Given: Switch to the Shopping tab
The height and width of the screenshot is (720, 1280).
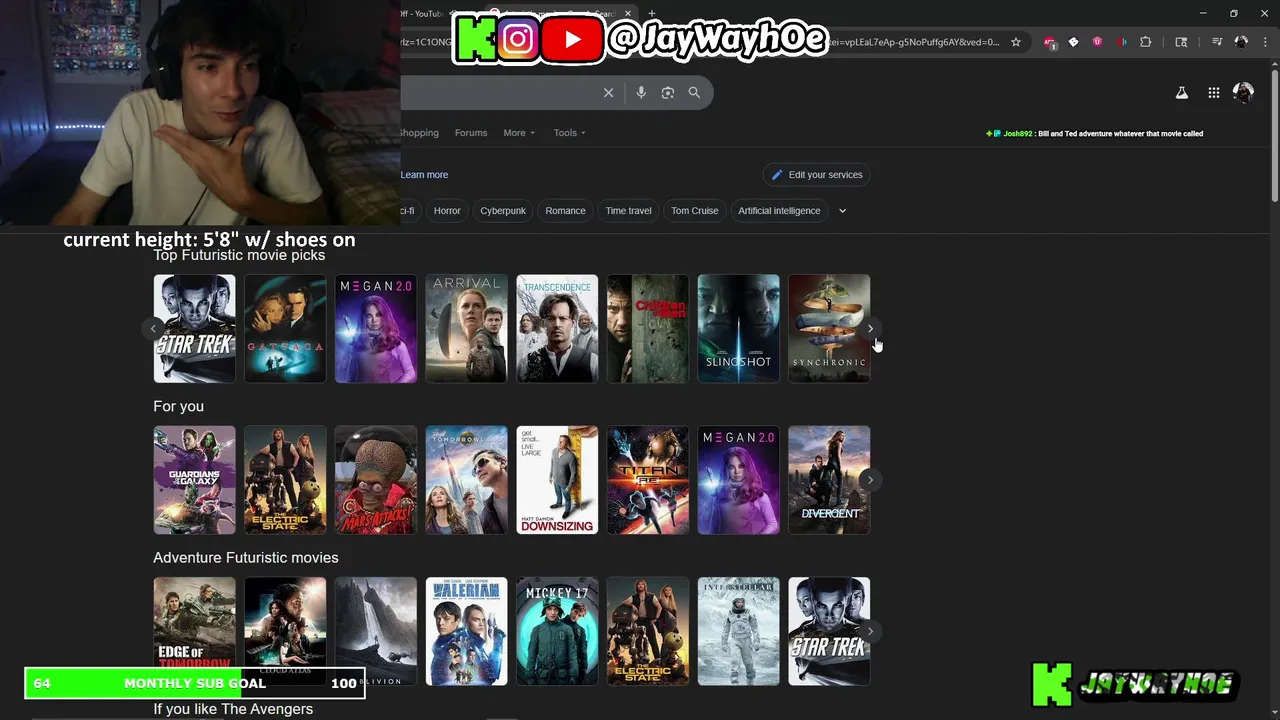Looking at the screenshot, I should (x=420, y=133).
